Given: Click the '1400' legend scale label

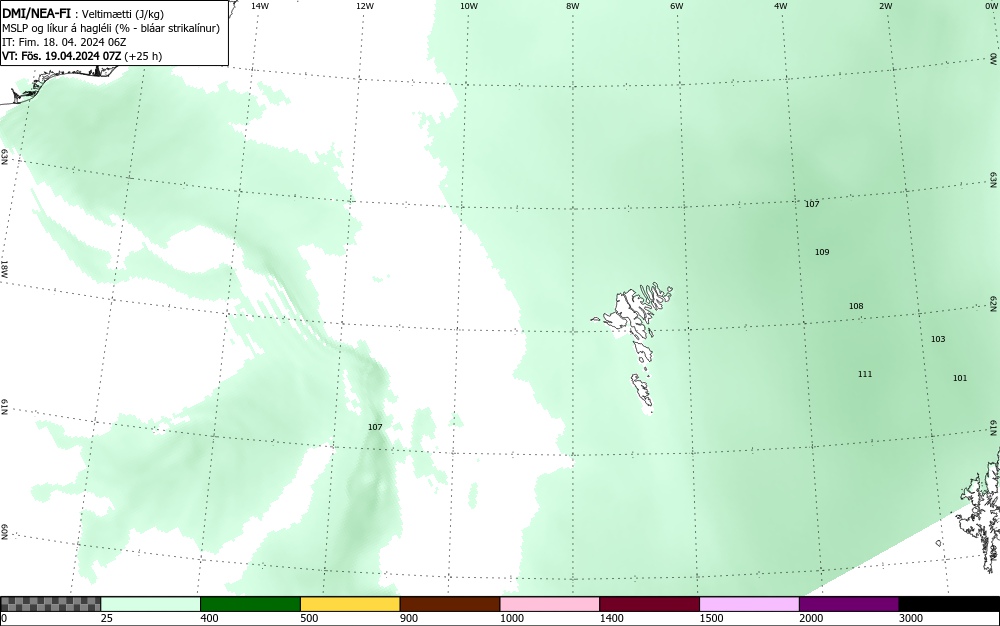Looking at the screenshot, I should 612,618.
